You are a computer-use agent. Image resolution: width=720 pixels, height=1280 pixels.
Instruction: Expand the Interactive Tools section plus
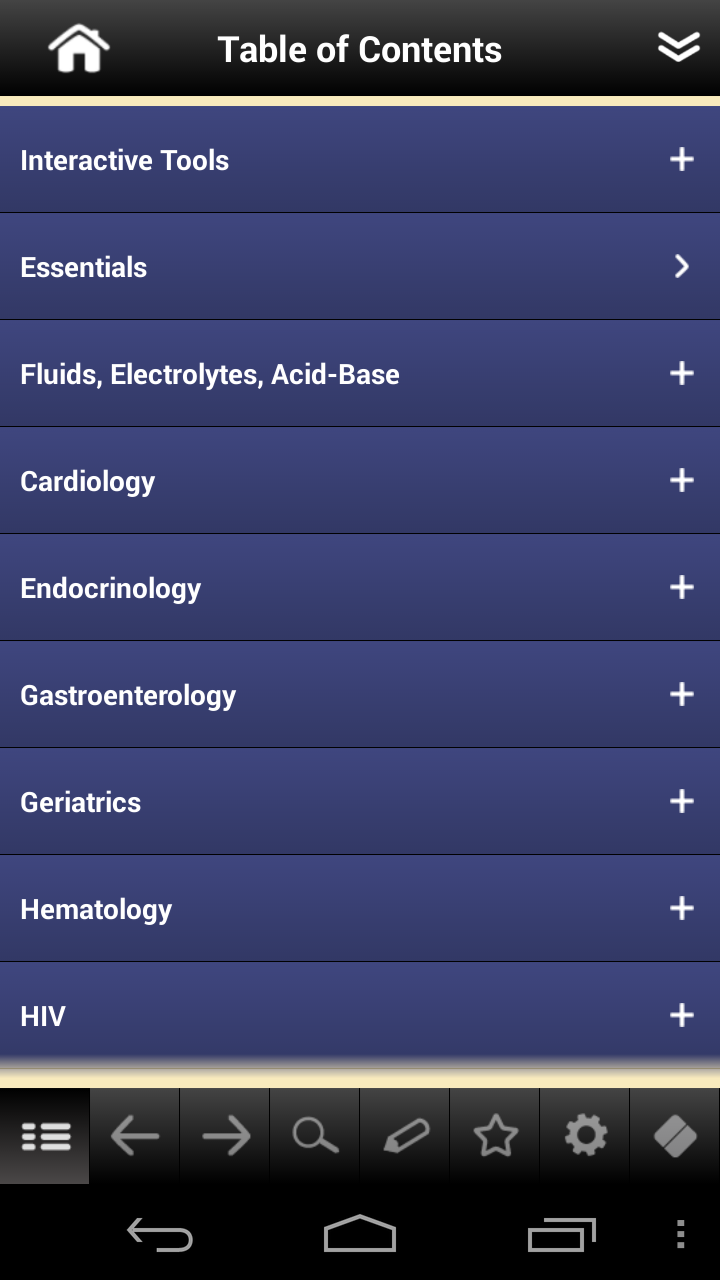click(x=682, y=159)
